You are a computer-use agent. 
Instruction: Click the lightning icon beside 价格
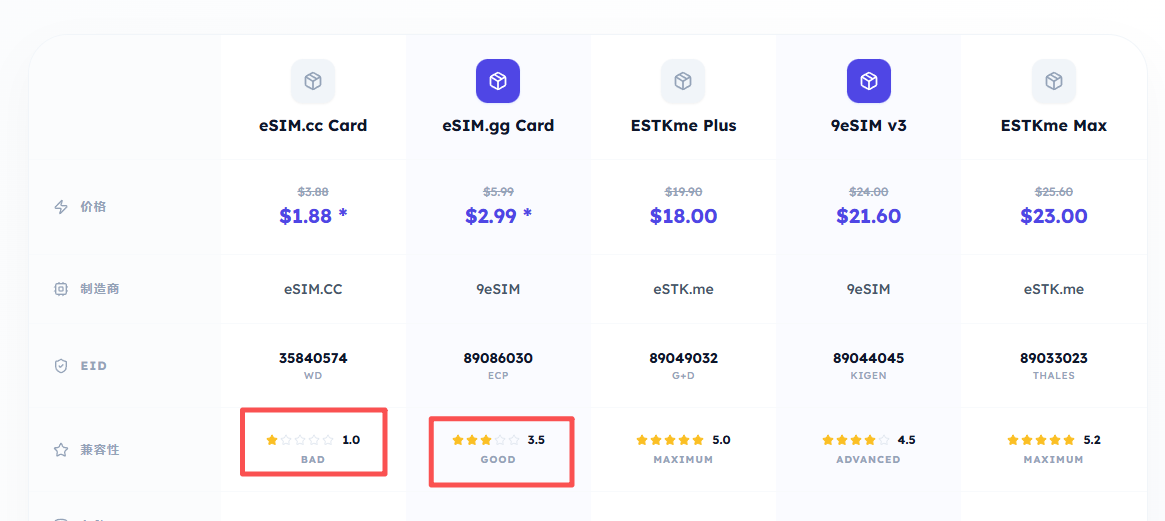(x=61, y=207)
